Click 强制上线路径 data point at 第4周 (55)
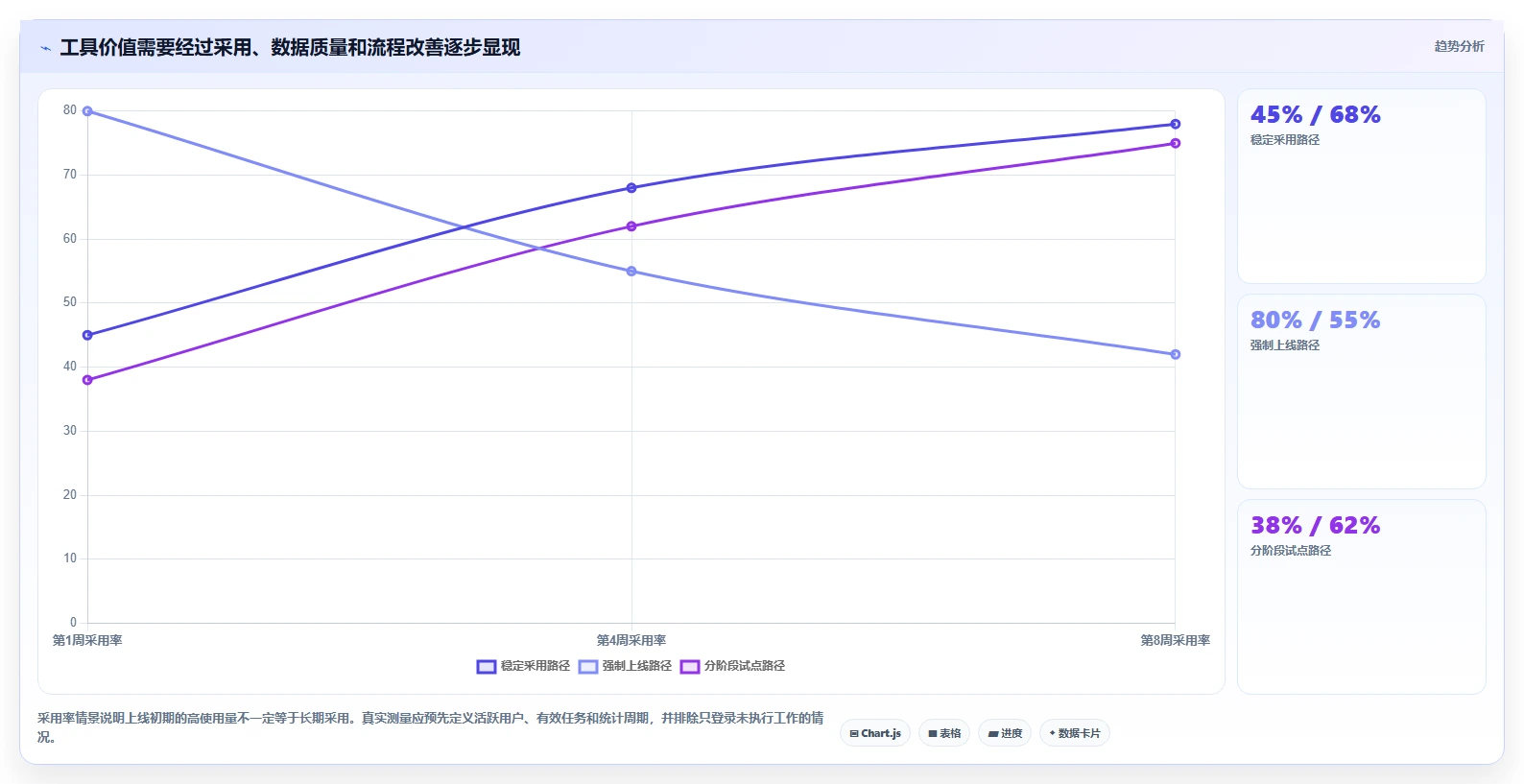The width and height of the screenshot is (1524, 784). [x=631, y=272]
